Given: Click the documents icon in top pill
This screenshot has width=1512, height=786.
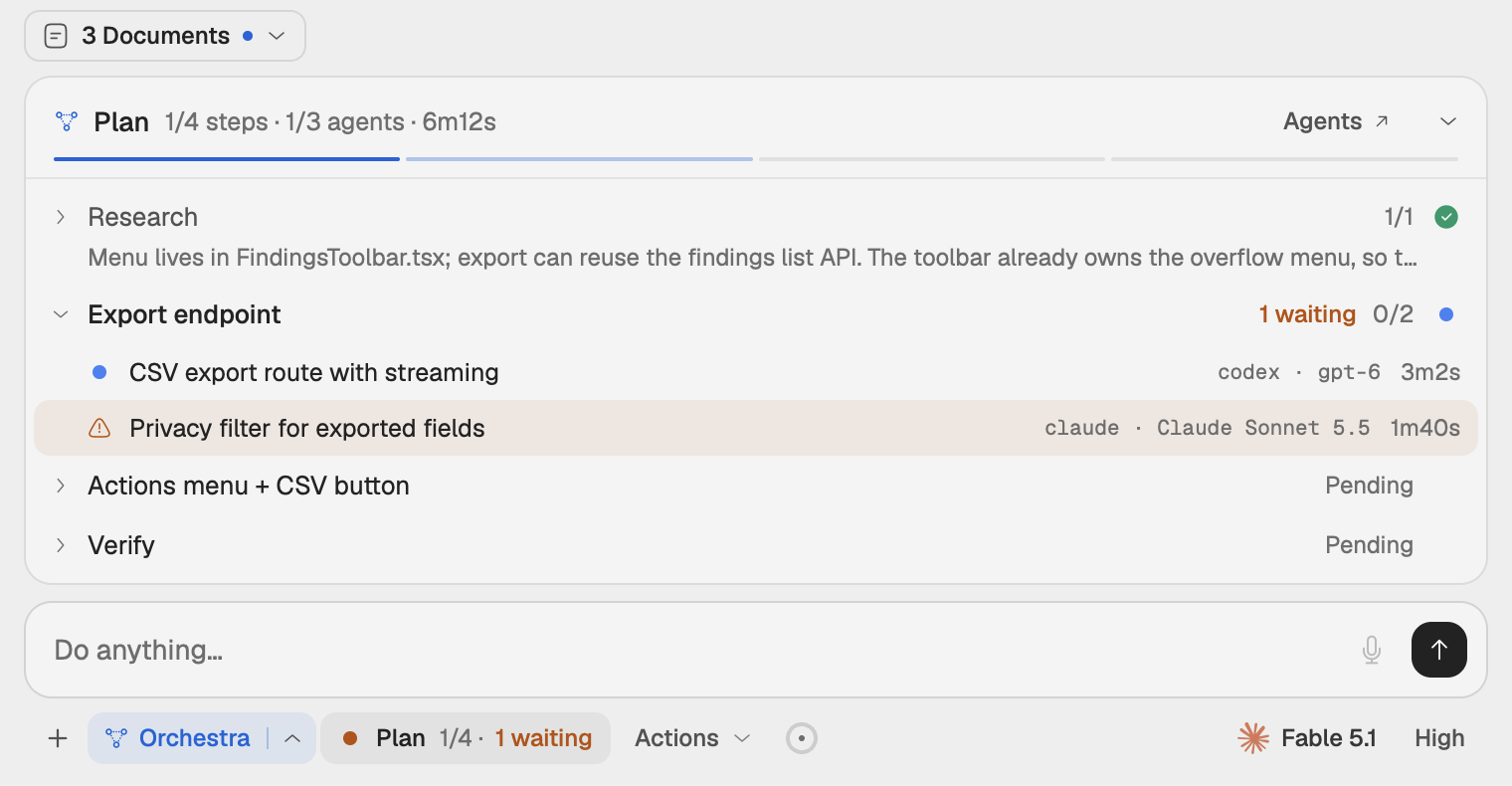Looking at the screenshot, I should (57, 36).
